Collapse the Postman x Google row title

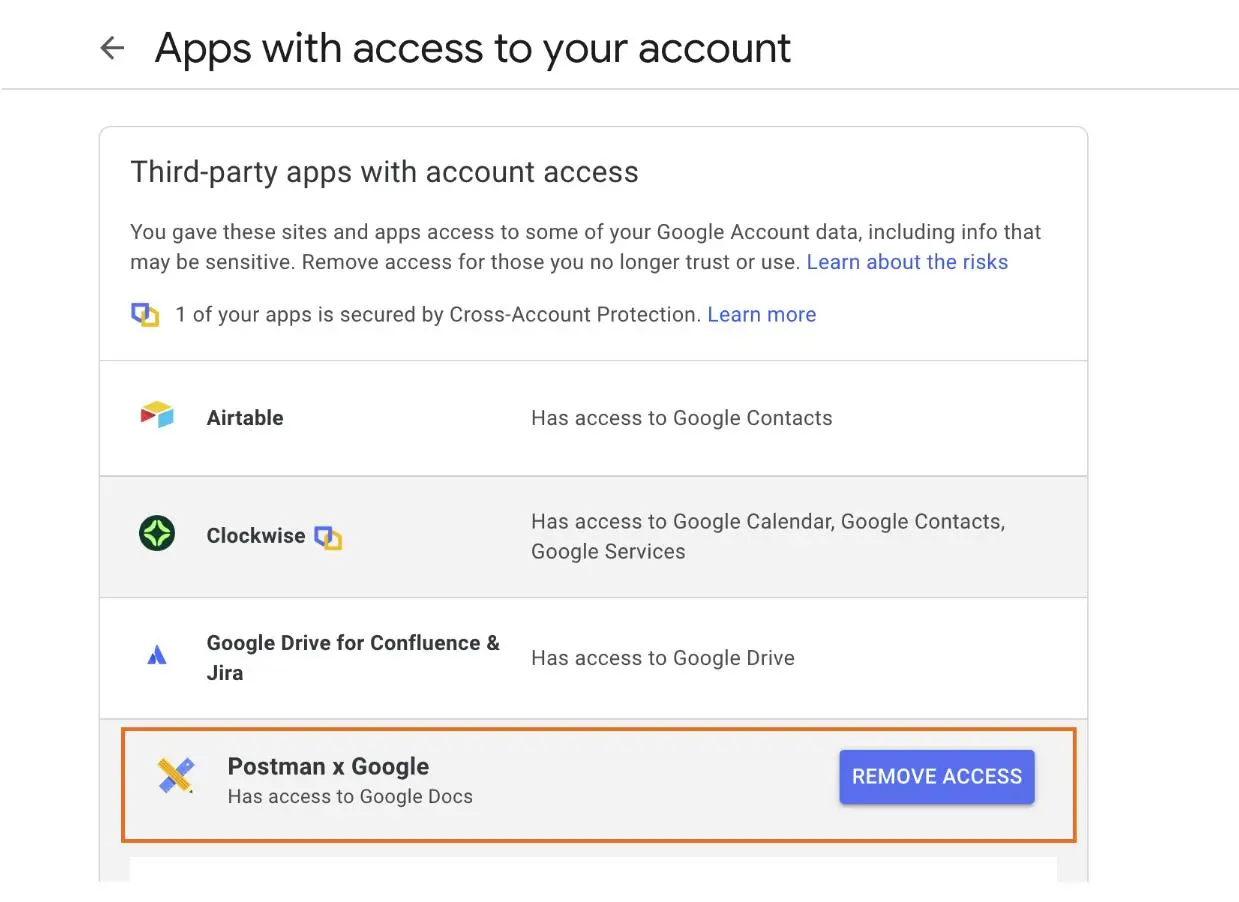(328, 767)
